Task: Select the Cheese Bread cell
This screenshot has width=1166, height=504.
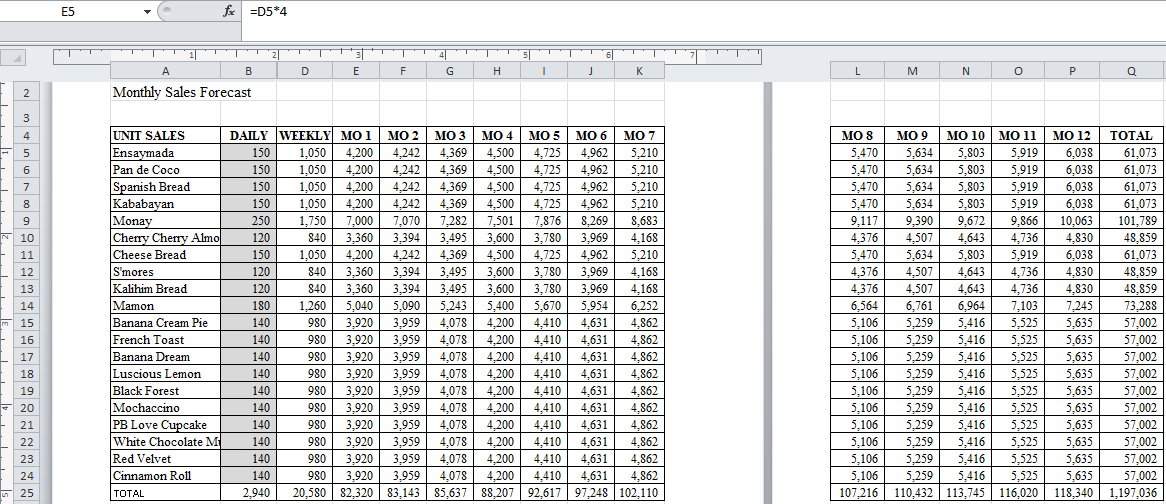Action: pyautogui.click(x=165, y=255)
